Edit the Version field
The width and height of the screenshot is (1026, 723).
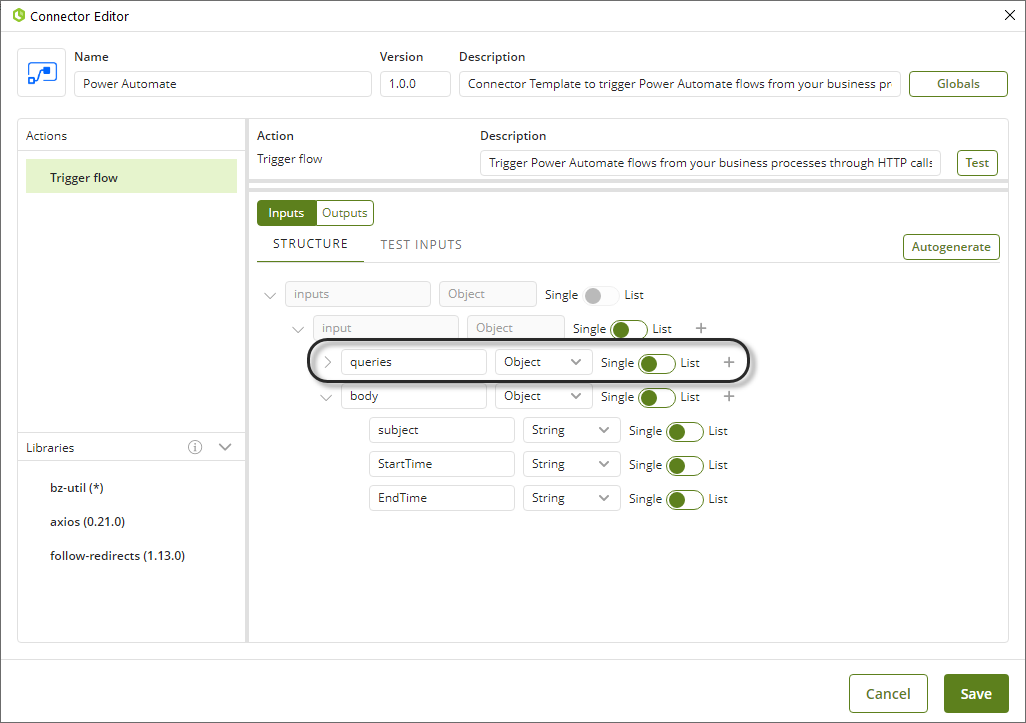[x=416, y=84]
